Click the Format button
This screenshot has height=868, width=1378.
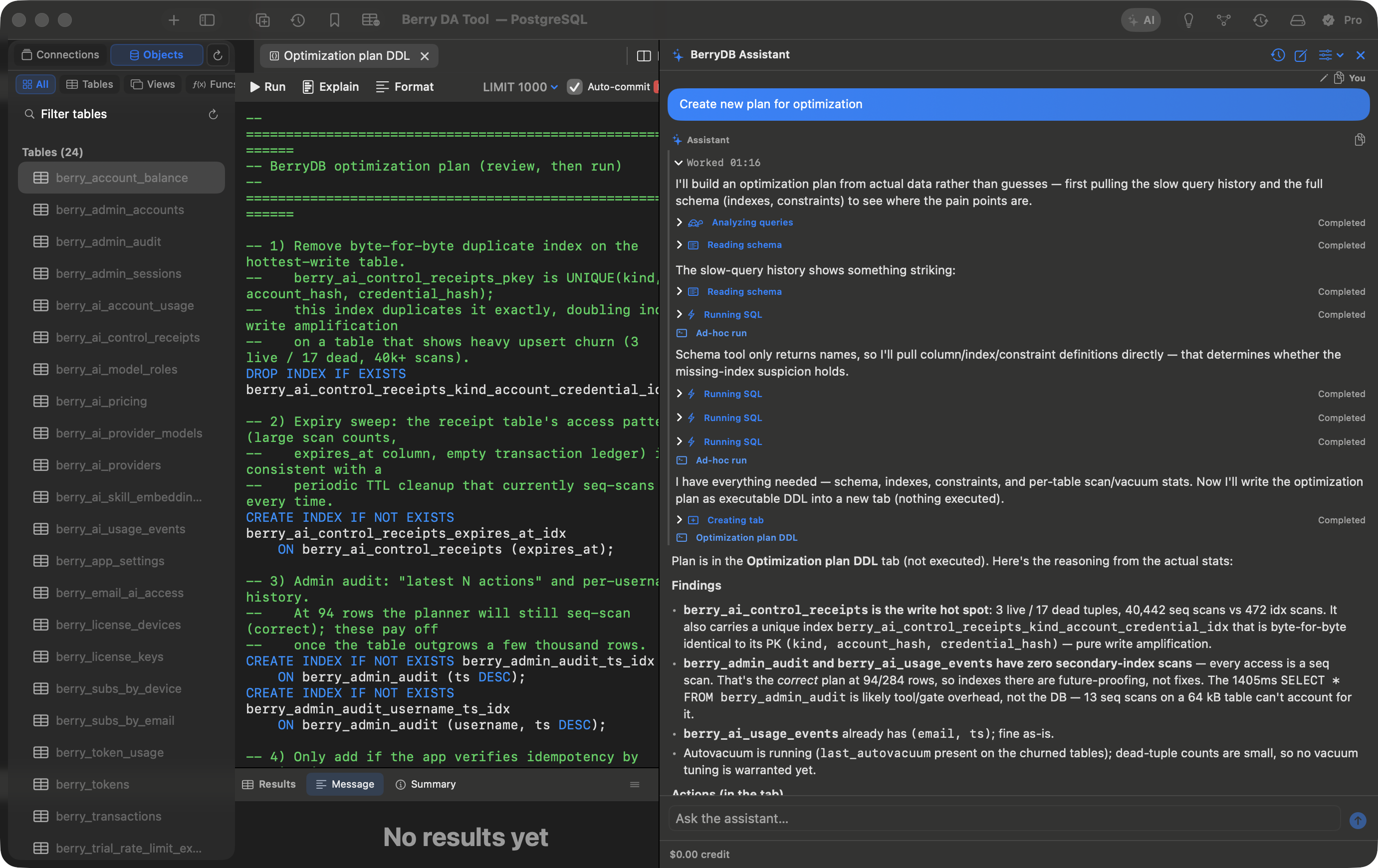coord(405,87)
